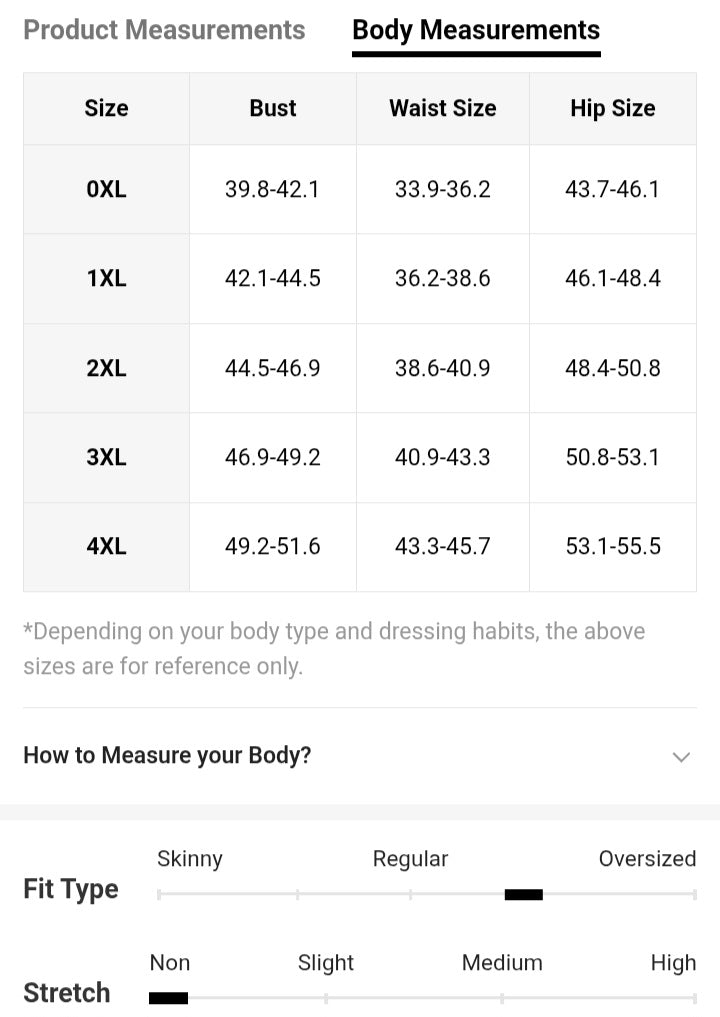Click the Stretch slider marker at Non
Screen dimensions: 720x1017
pyautogui.click(x=168, y=997)
